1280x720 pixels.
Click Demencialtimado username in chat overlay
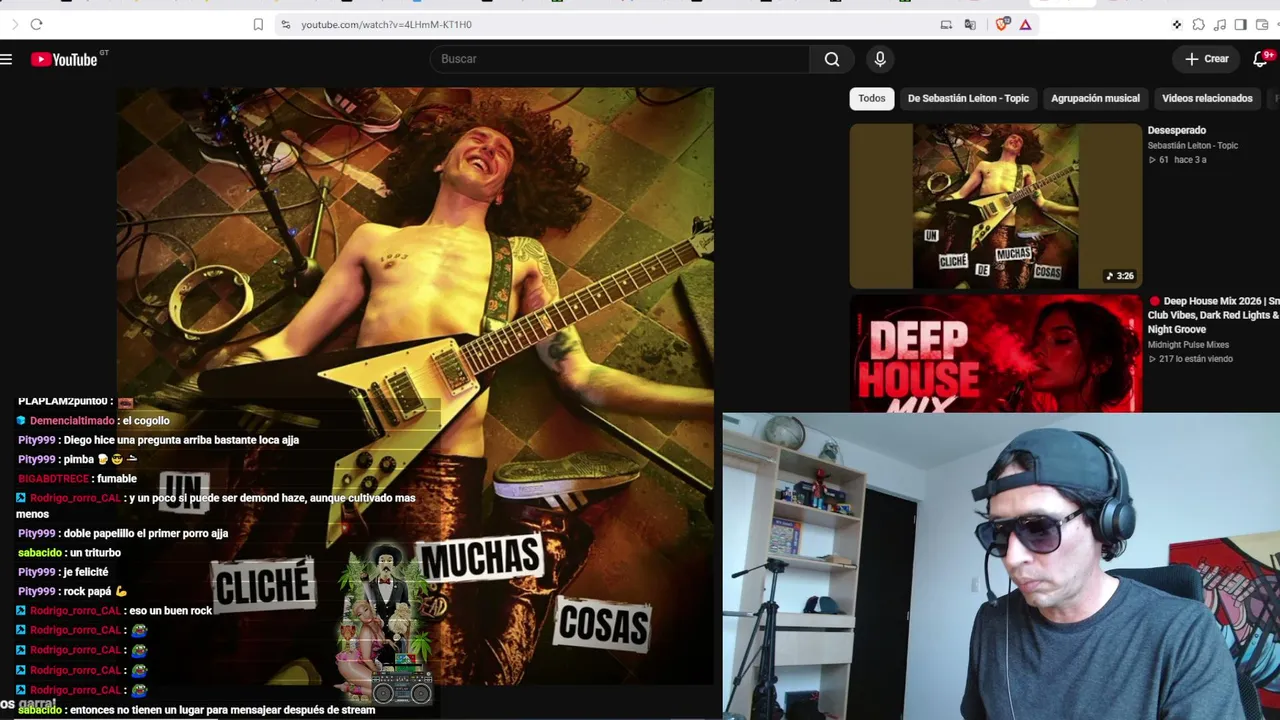[x=72, y=421]
